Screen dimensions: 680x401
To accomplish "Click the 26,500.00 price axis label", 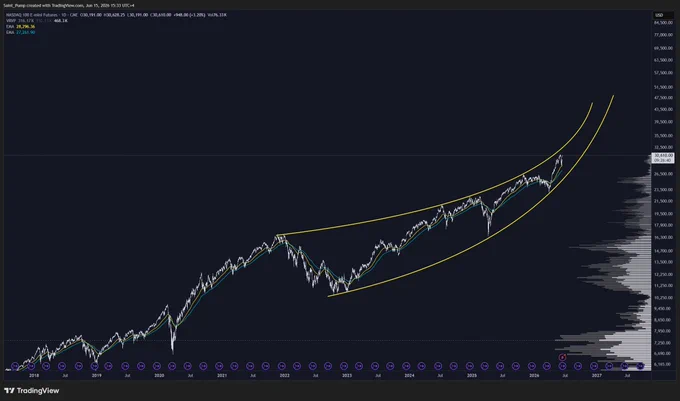I will click(x=663, y=174).
